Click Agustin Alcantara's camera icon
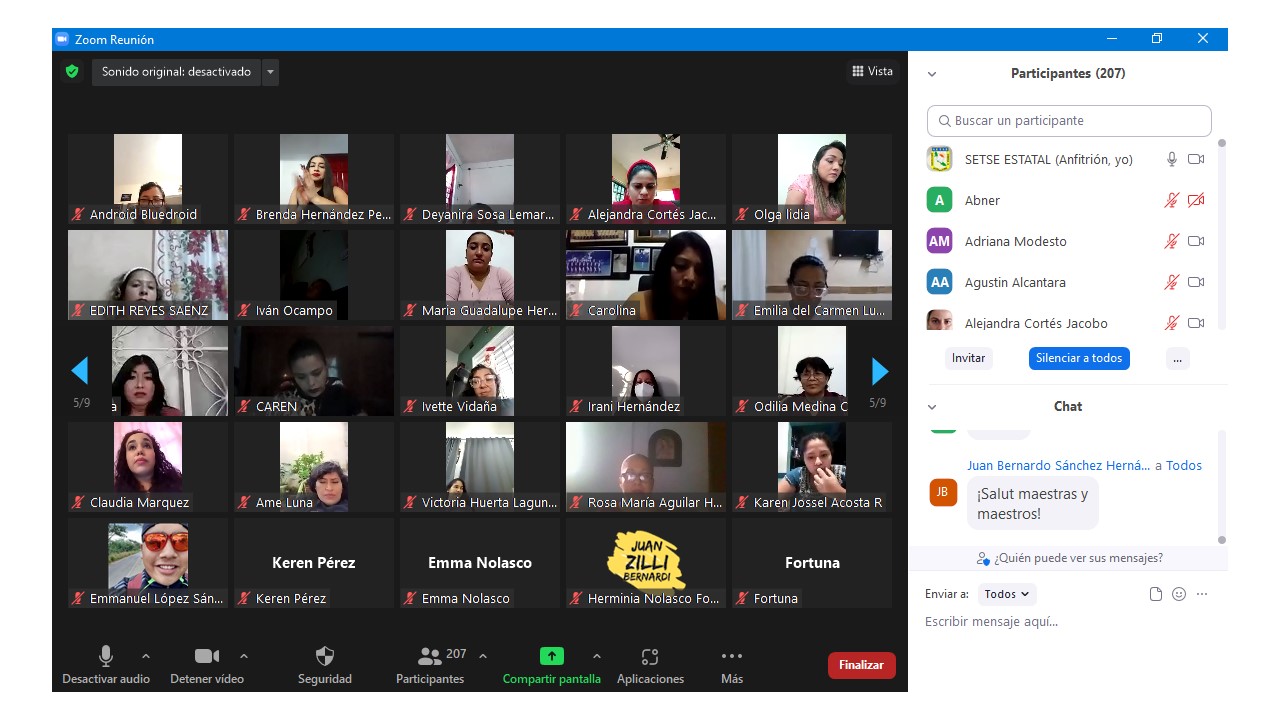1280x720 pixels. (x=1196, y=282)
